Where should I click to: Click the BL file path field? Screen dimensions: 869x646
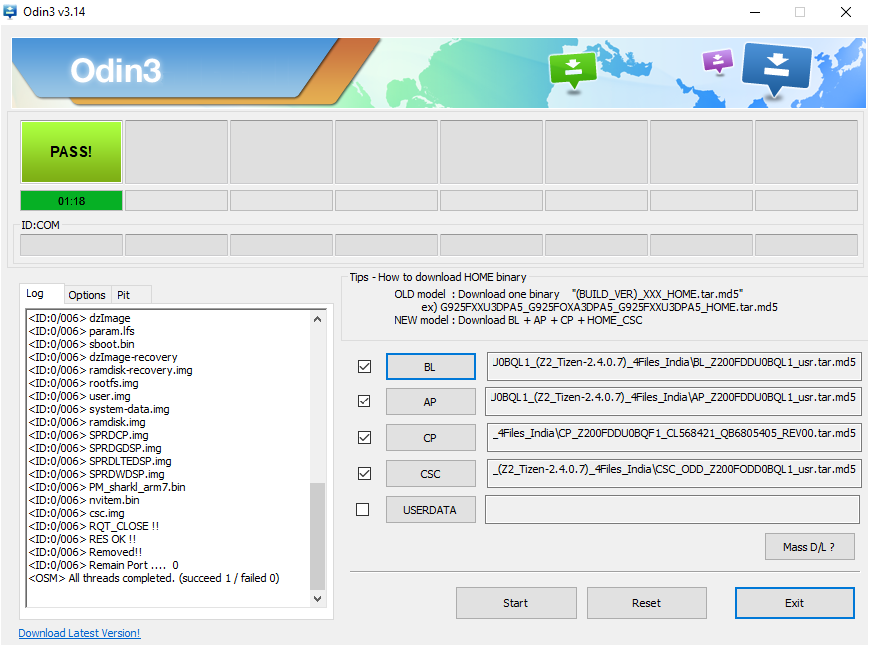pos(674,366)
